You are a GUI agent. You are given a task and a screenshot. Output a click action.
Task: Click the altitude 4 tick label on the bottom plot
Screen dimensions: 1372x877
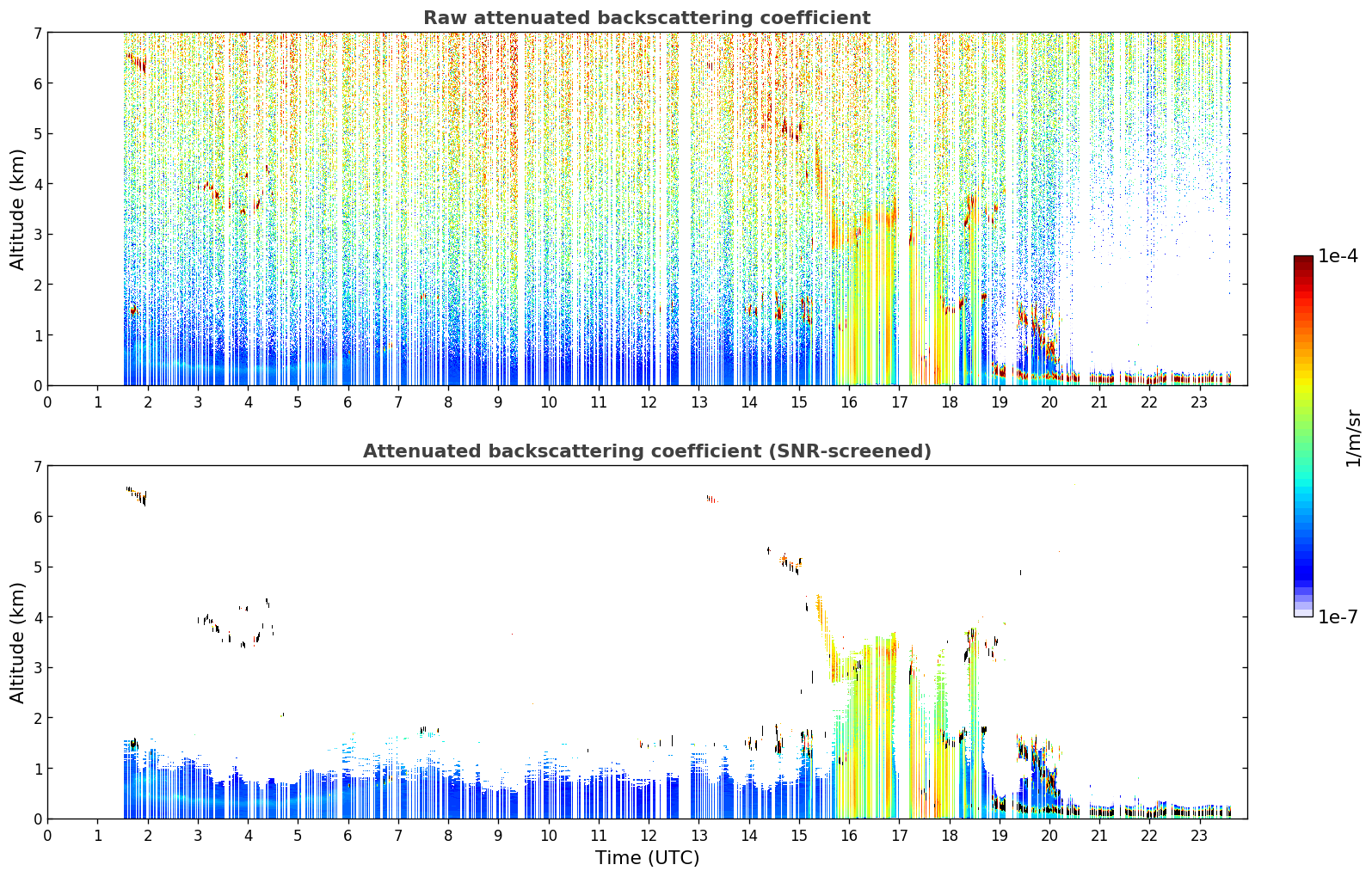coord(37,617)
